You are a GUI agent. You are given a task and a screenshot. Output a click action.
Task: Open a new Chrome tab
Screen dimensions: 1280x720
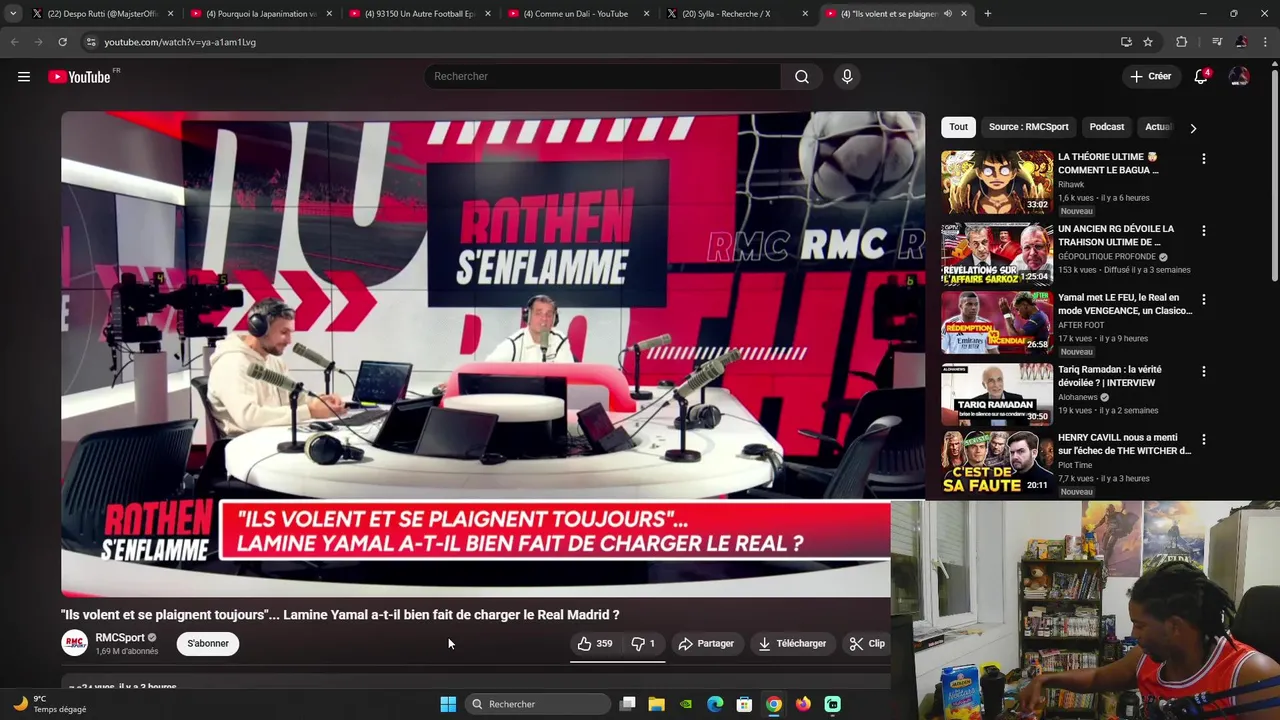(988, 14)
